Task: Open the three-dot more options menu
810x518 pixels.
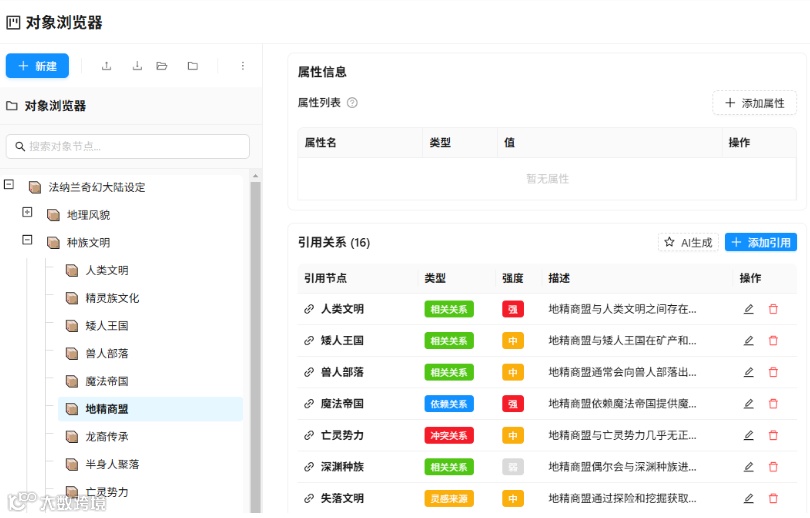Action: tap(243, 66)
